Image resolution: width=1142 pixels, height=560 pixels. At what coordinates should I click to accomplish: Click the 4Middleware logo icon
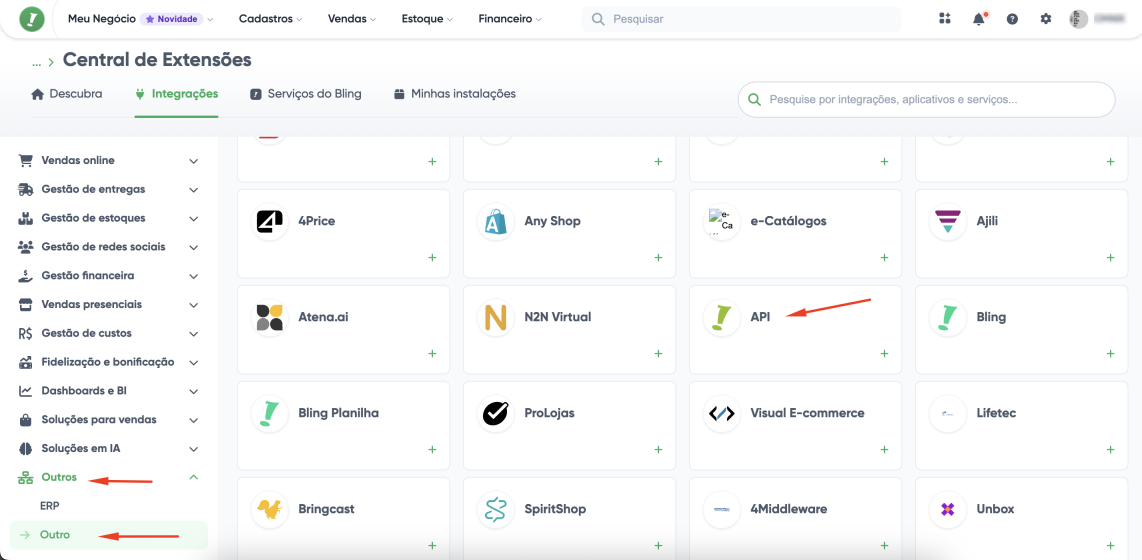click(721, 509)
